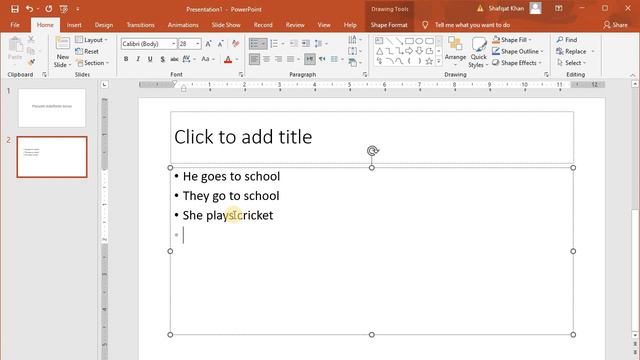Pick the Isosceles Triangle shape
The image size is (640, 360).
[x=379, y=51]
